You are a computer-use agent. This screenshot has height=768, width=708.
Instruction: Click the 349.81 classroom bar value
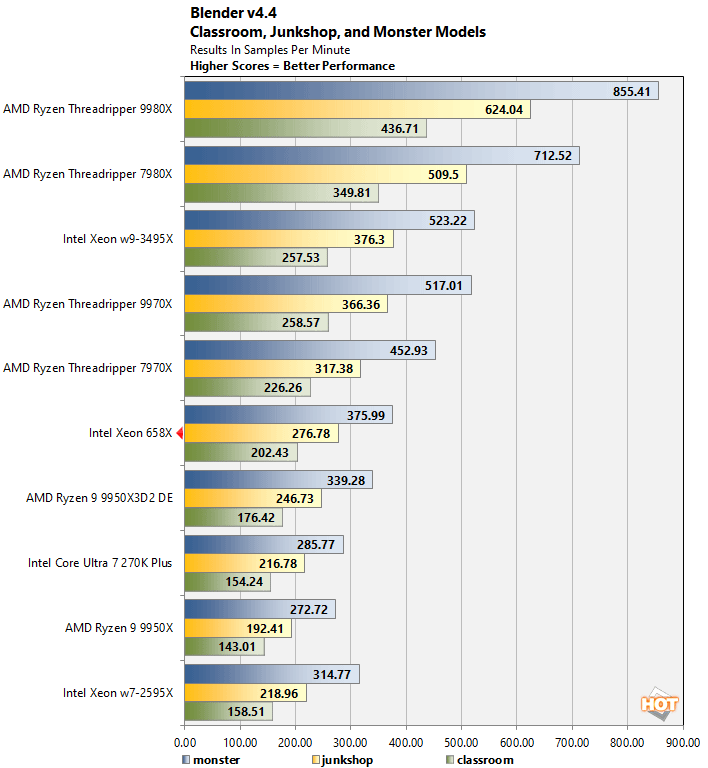(x=352, y=193)
